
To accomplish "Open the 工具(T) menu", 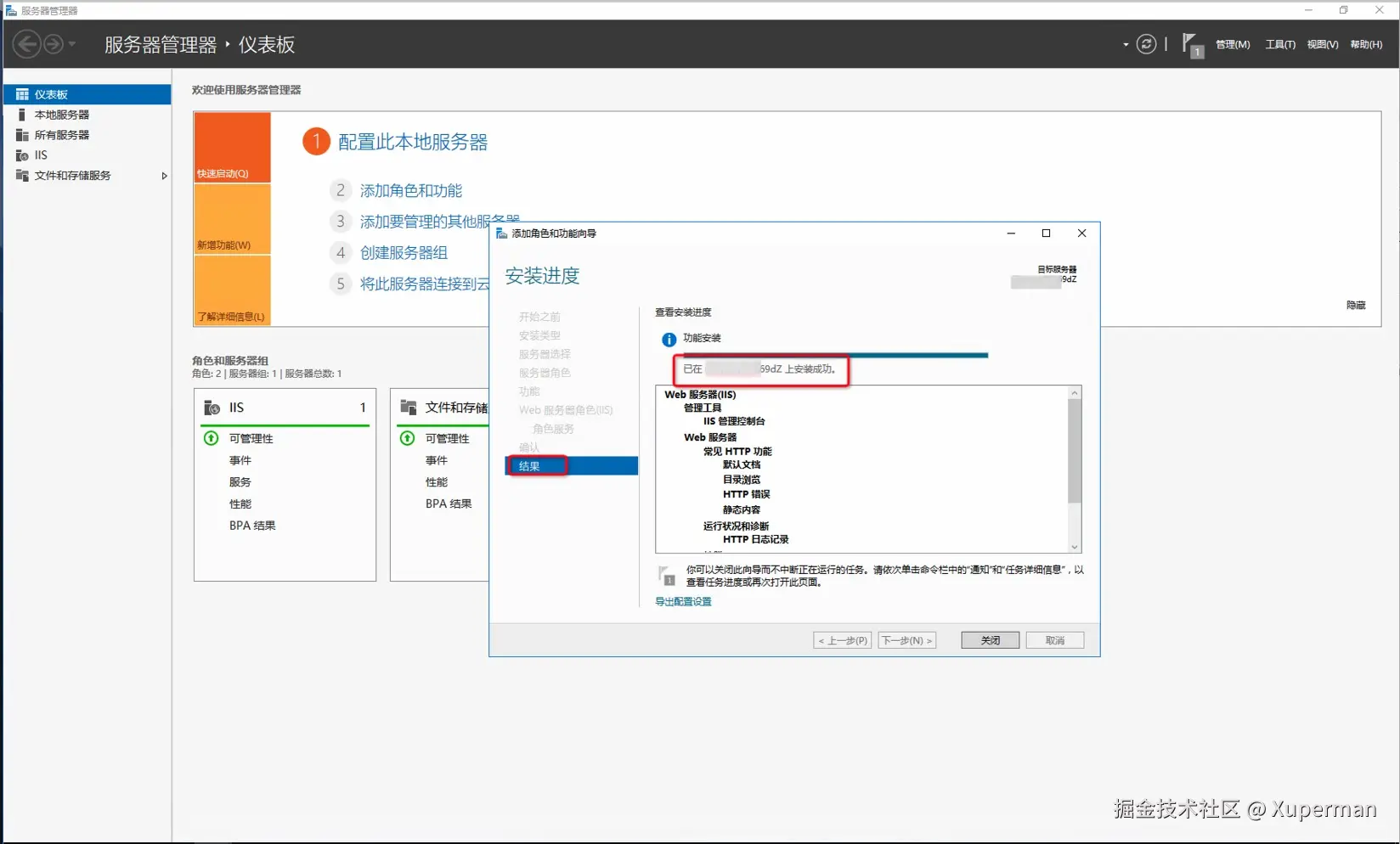I will 1280,45.
